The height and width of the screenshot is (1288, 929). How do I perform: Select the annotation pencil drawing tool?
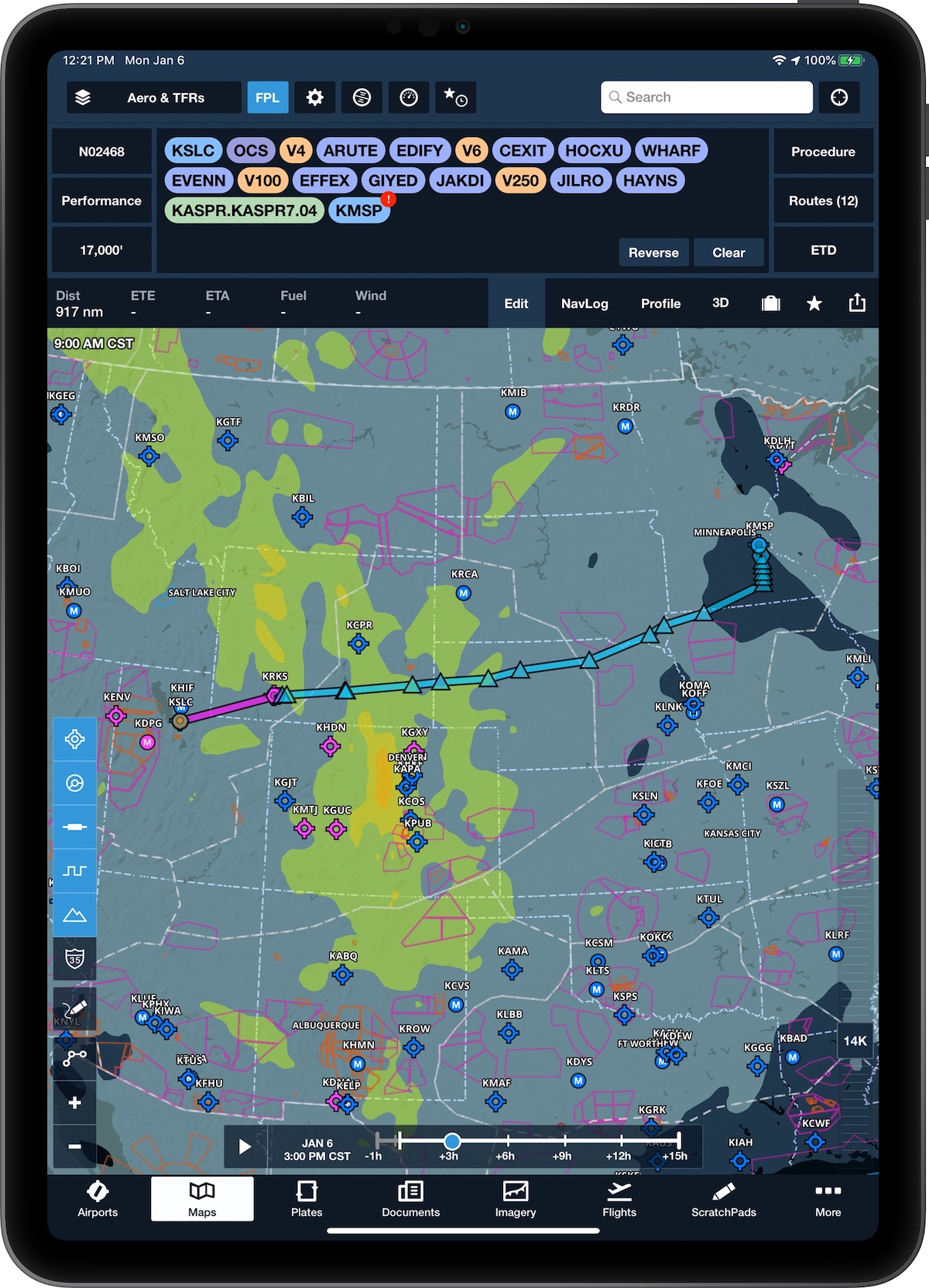pos(75,1009)
